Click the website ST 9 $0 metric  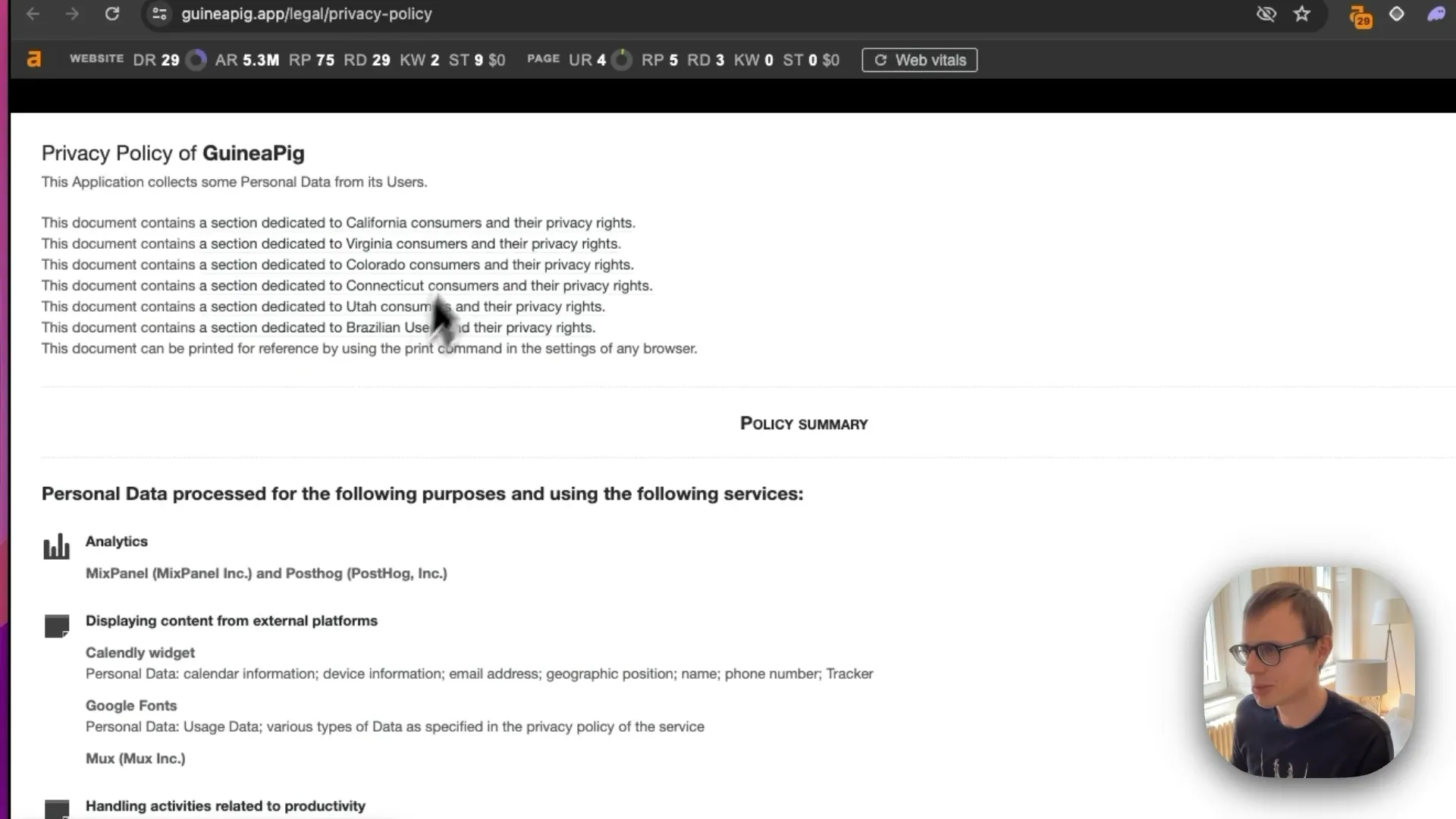pos(477,60)
